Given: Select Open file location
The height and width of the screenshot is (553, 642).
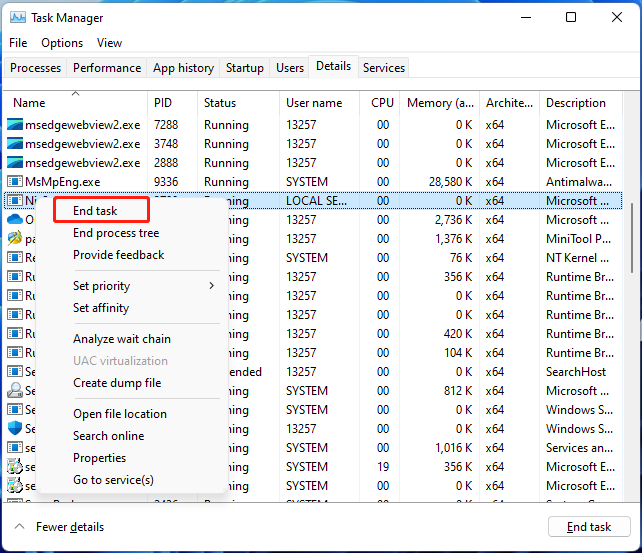Looking at the screenshot, I should (120, 413).
